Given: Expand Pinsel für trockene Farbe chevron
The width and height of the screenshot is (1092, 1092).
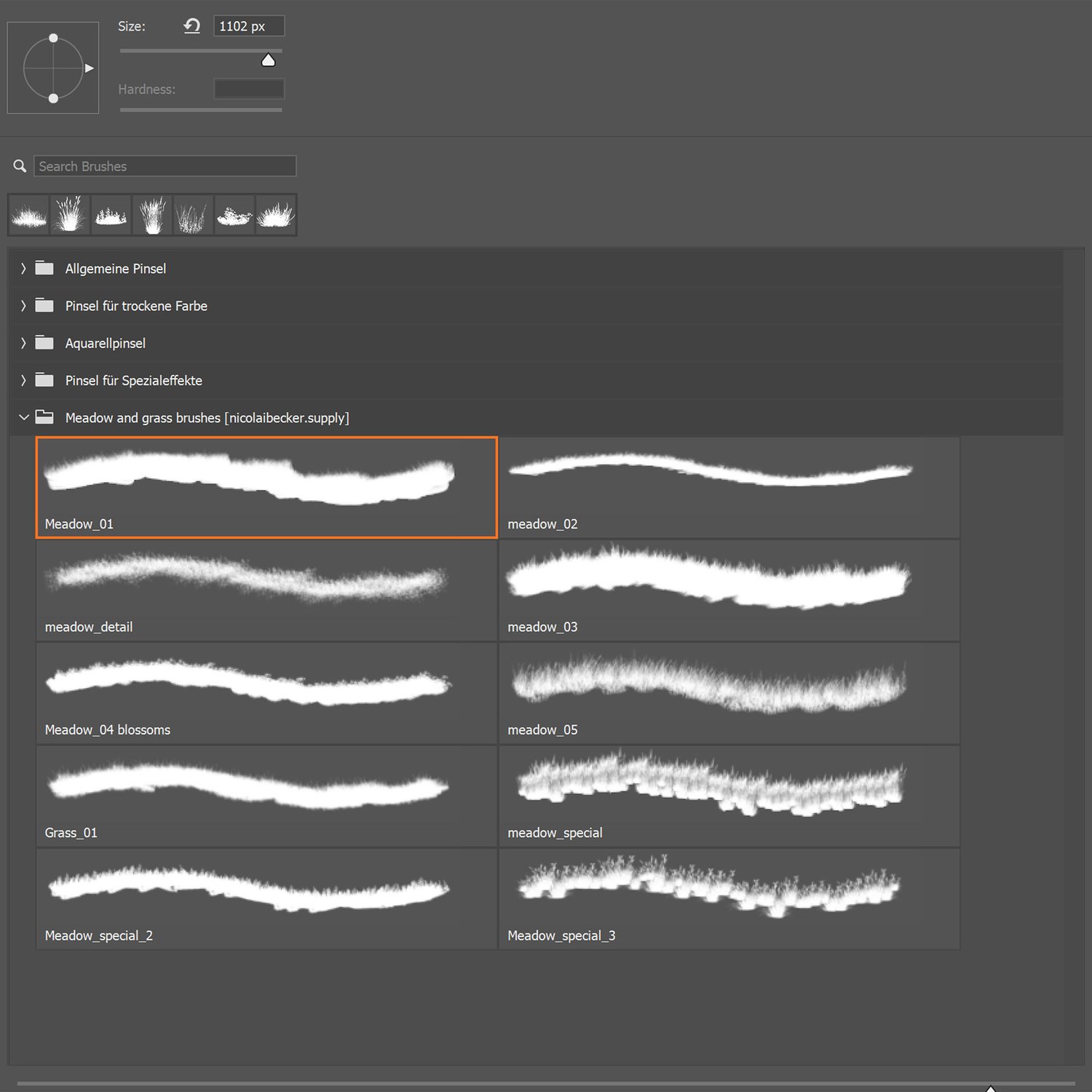Looking at the screenshot, I should coord(23,306).
